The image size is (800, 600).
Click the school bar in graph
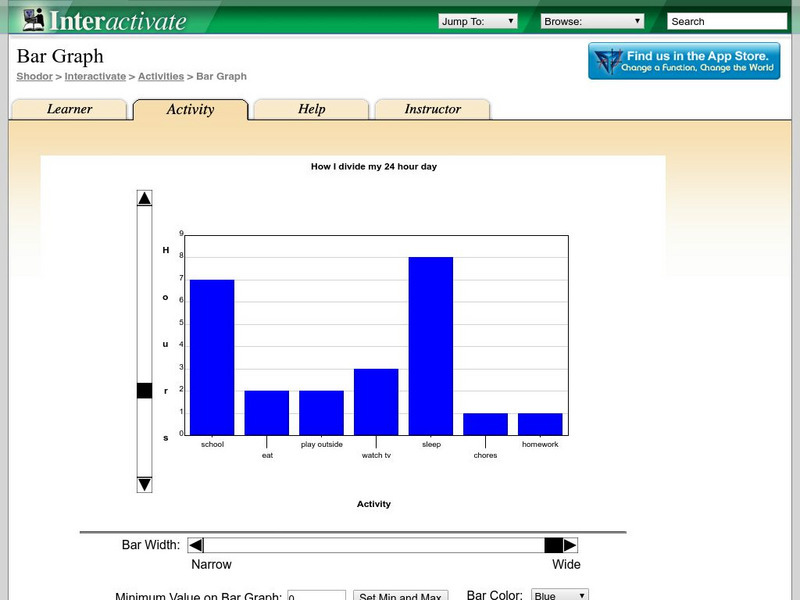click(x=212, y=357)
